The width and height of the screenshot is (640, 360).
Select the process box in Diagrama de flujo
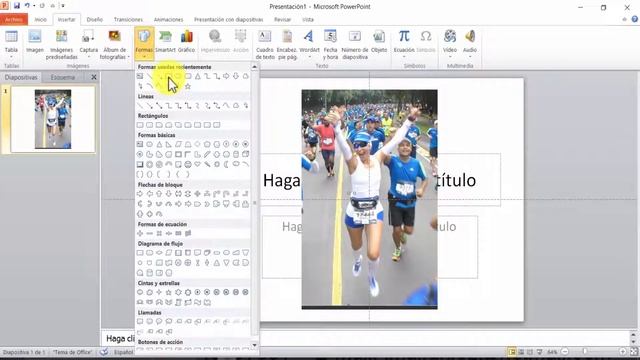(x=140, y=253)
